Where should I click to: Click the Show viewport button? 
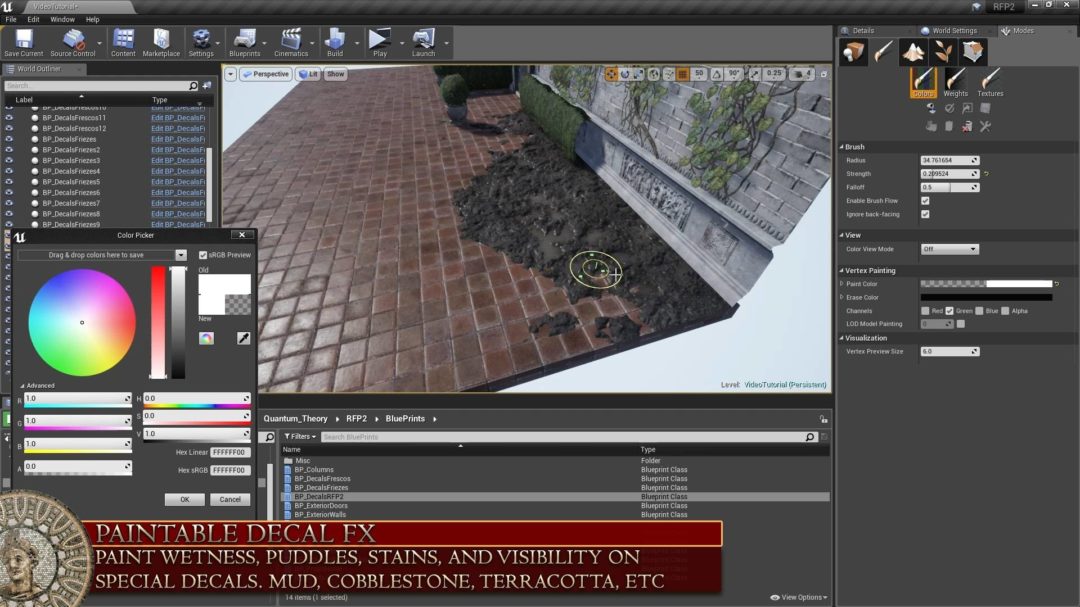[x=335, y=74]
